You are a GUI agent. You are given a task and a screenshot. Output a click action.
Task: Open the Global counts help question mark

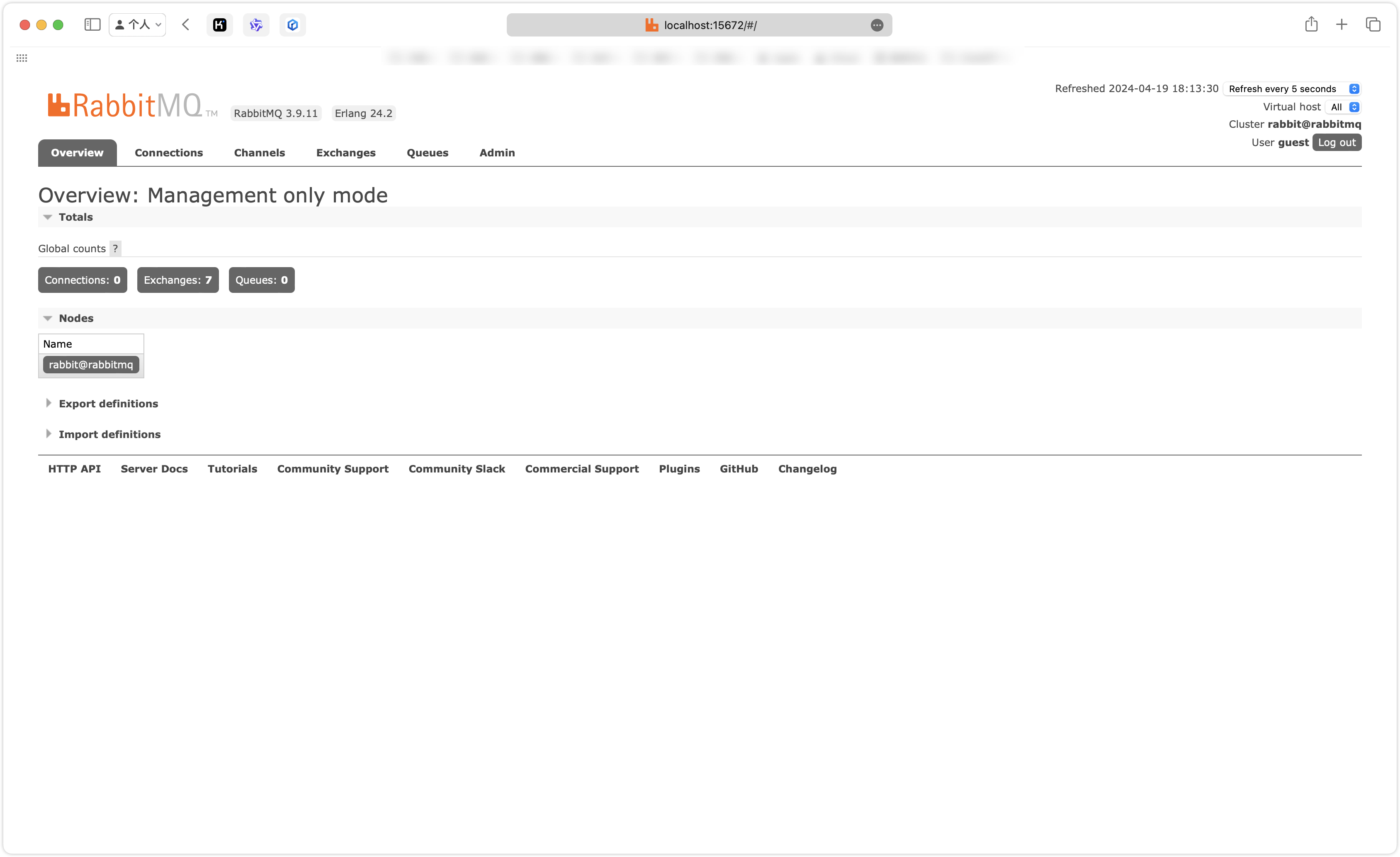tap(115, 248)
